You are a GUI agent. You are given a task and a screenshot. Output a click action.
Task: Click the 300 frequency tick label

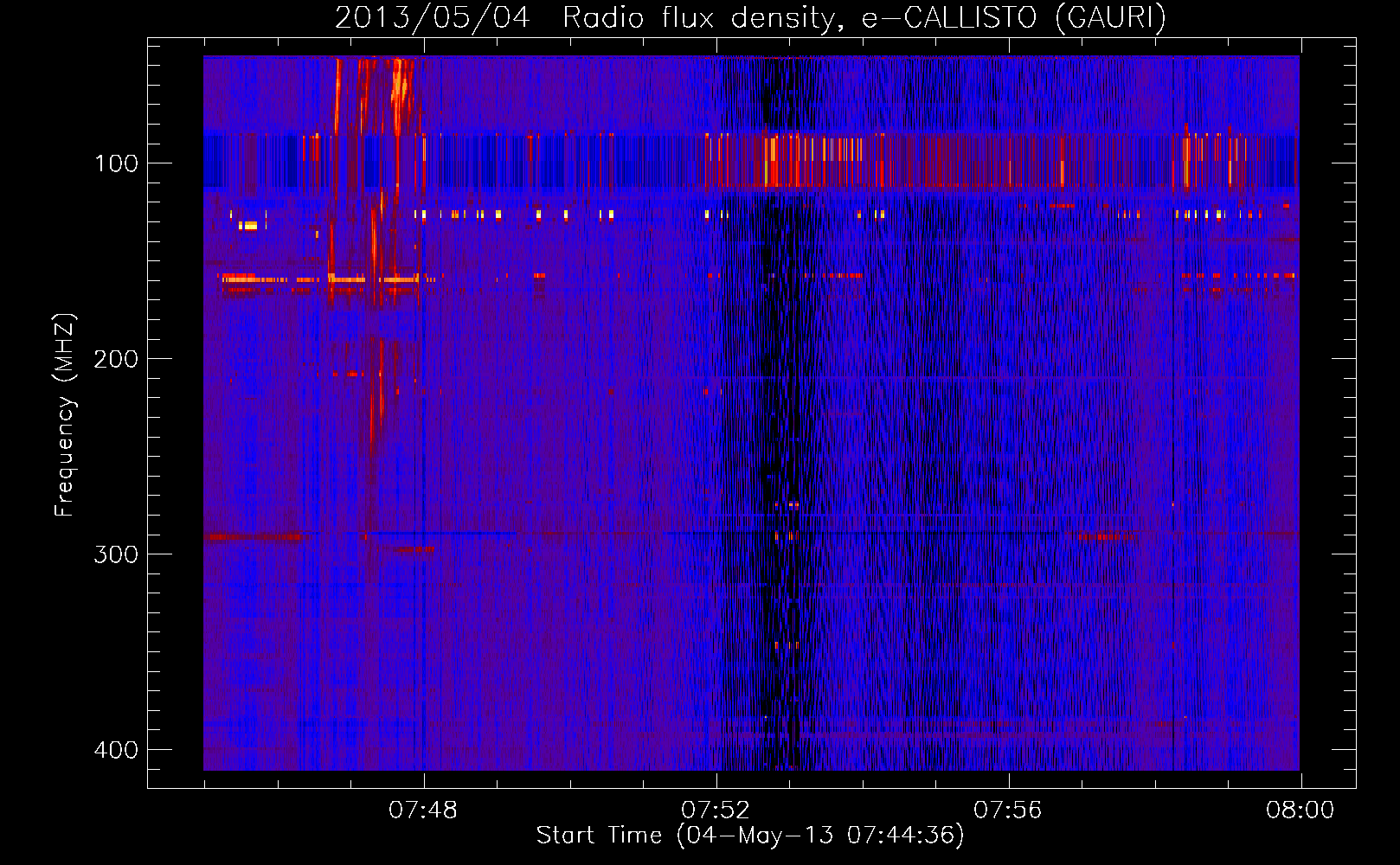(116, 554)
